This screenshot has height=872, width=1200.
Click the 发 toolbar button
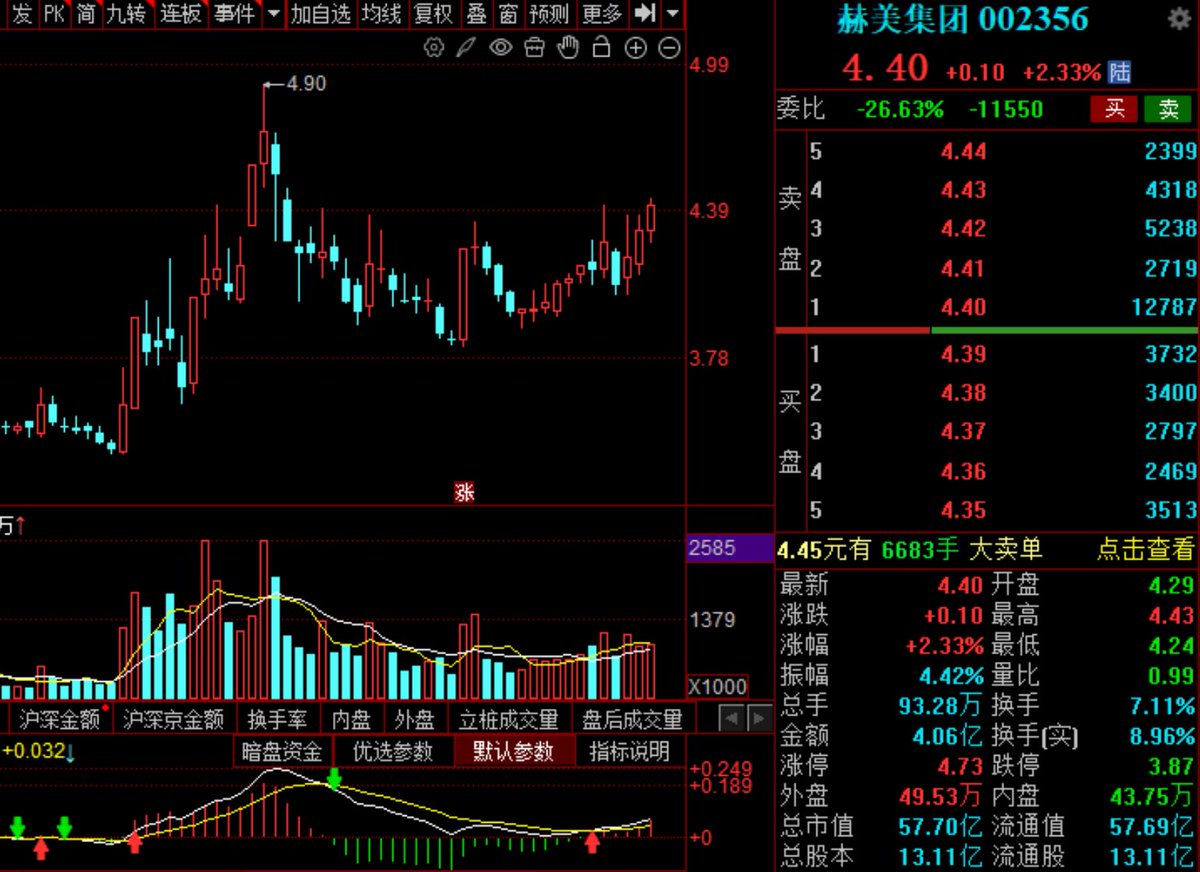coord(21,14)
